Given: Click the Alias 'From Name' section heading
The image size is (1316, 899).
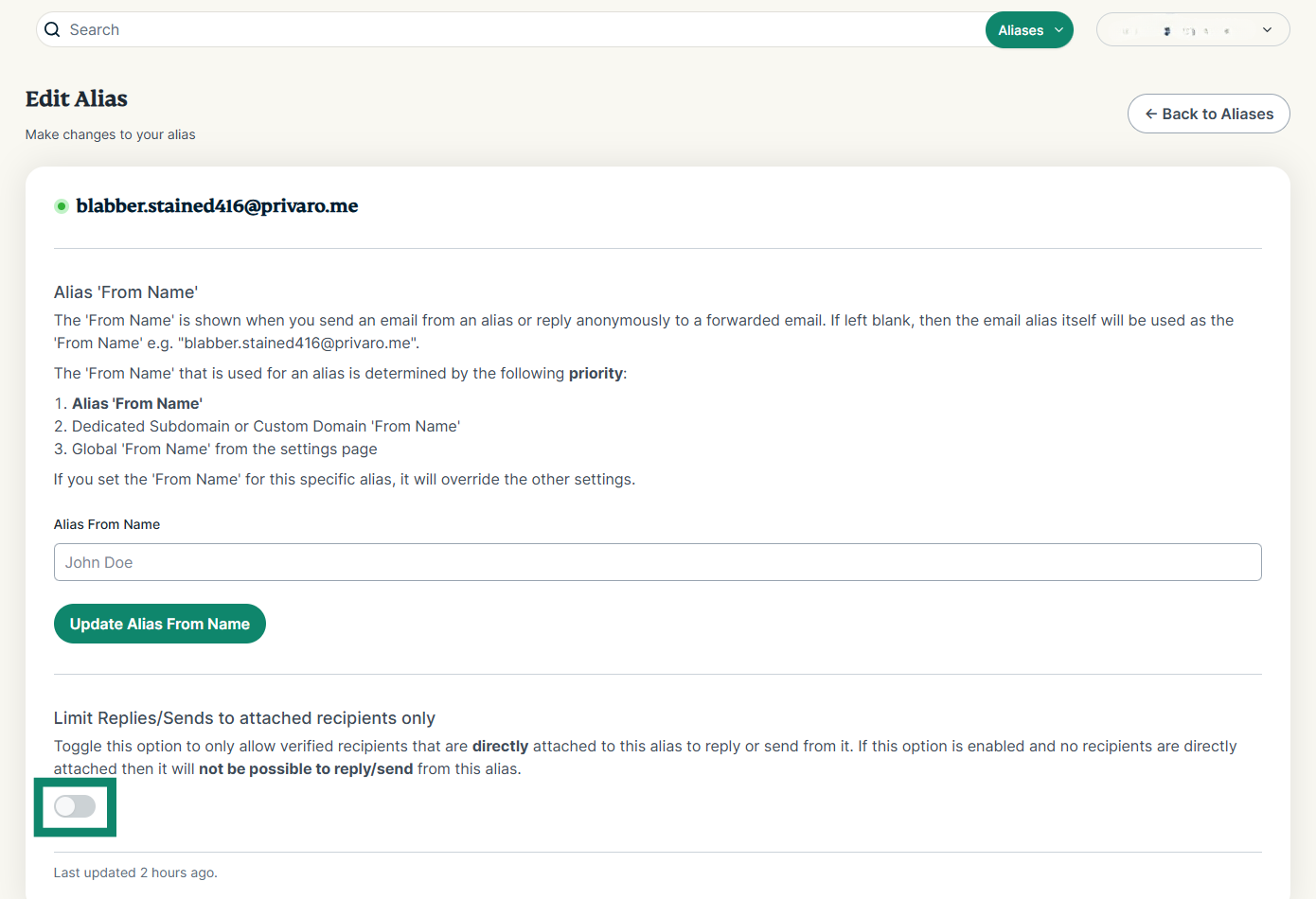Looking at the screenshot, I should pyautogui.click(x=126, y=292).
